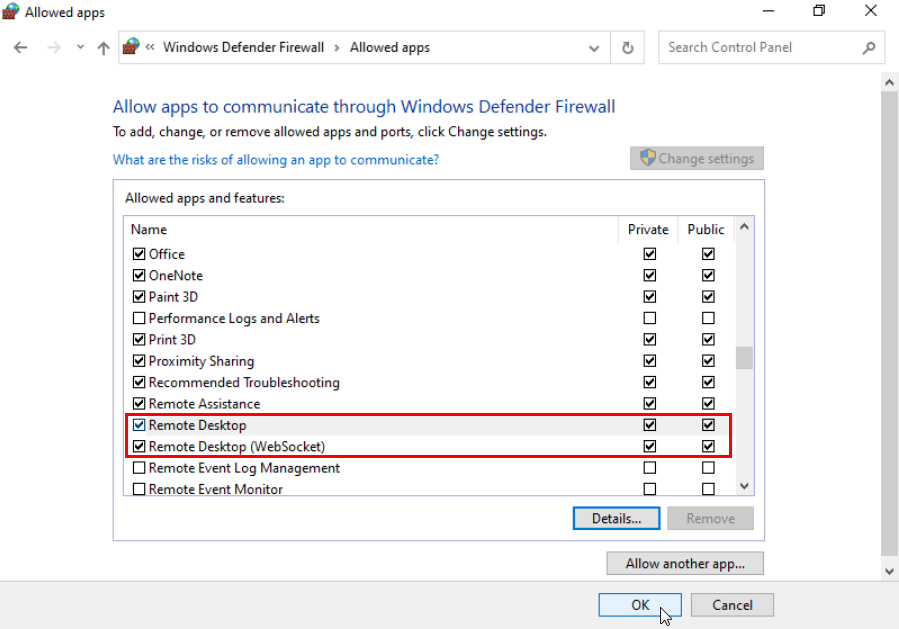Toggle Private checkbox for Remote Desktop (WebSocket)

tap(650, 446)
